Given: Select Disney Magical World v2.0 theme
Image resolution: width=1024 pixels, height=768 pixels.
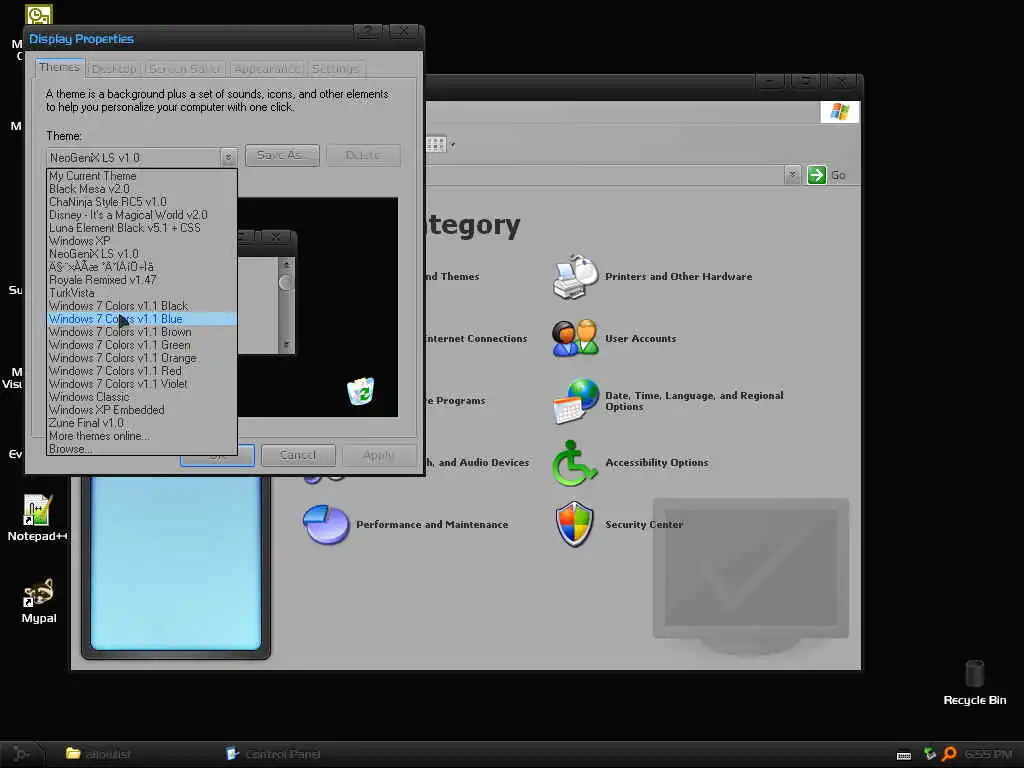Looking at the screenshot, I should point(142,215).
